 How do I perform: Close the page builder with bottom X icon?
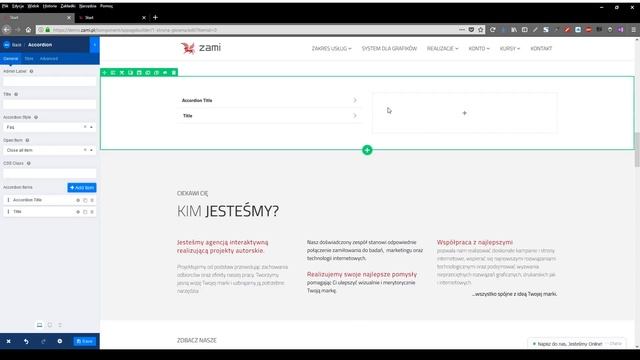[9, 341]
